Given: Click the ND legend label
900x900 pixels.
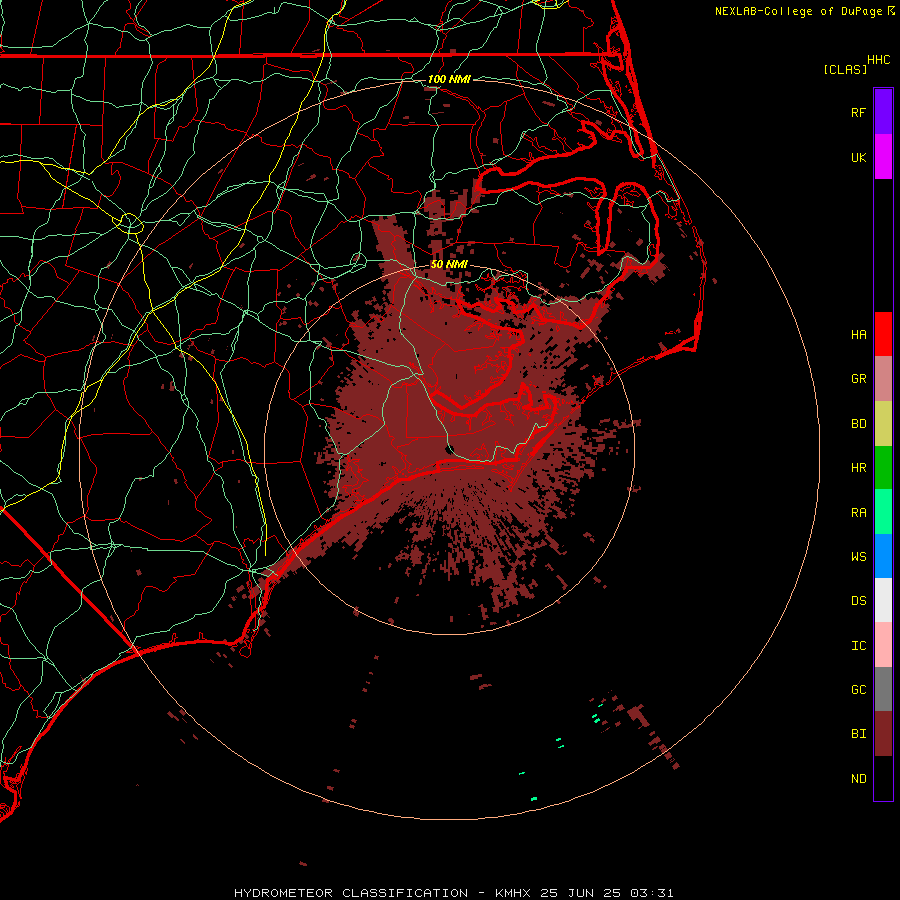Looking at the screenshot, I should (x=858, y=779).
